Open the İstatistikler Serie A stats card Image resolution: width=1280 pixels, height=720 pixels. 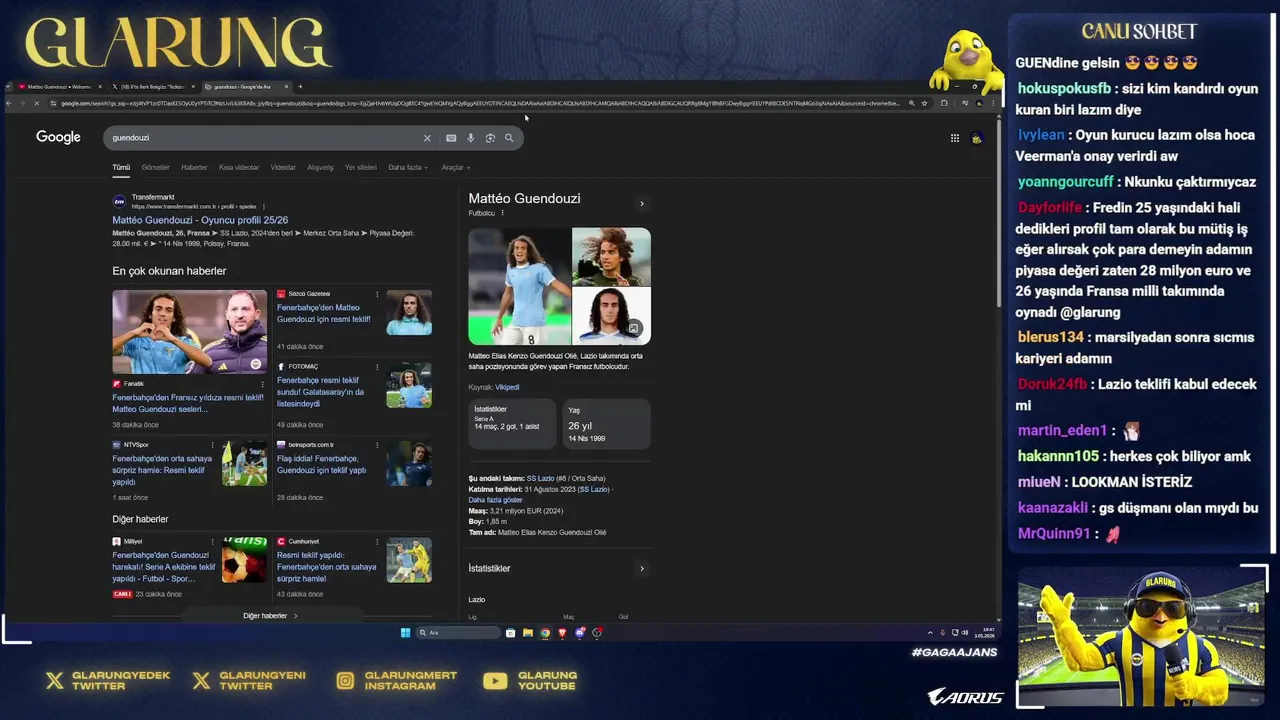[512, 423]
